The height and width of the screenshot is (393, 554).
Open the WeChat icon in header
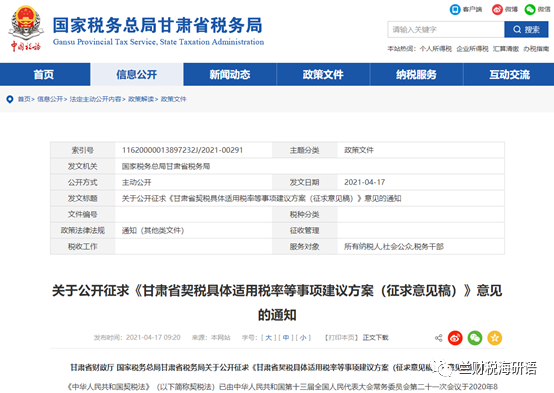(x=530, y=9)
